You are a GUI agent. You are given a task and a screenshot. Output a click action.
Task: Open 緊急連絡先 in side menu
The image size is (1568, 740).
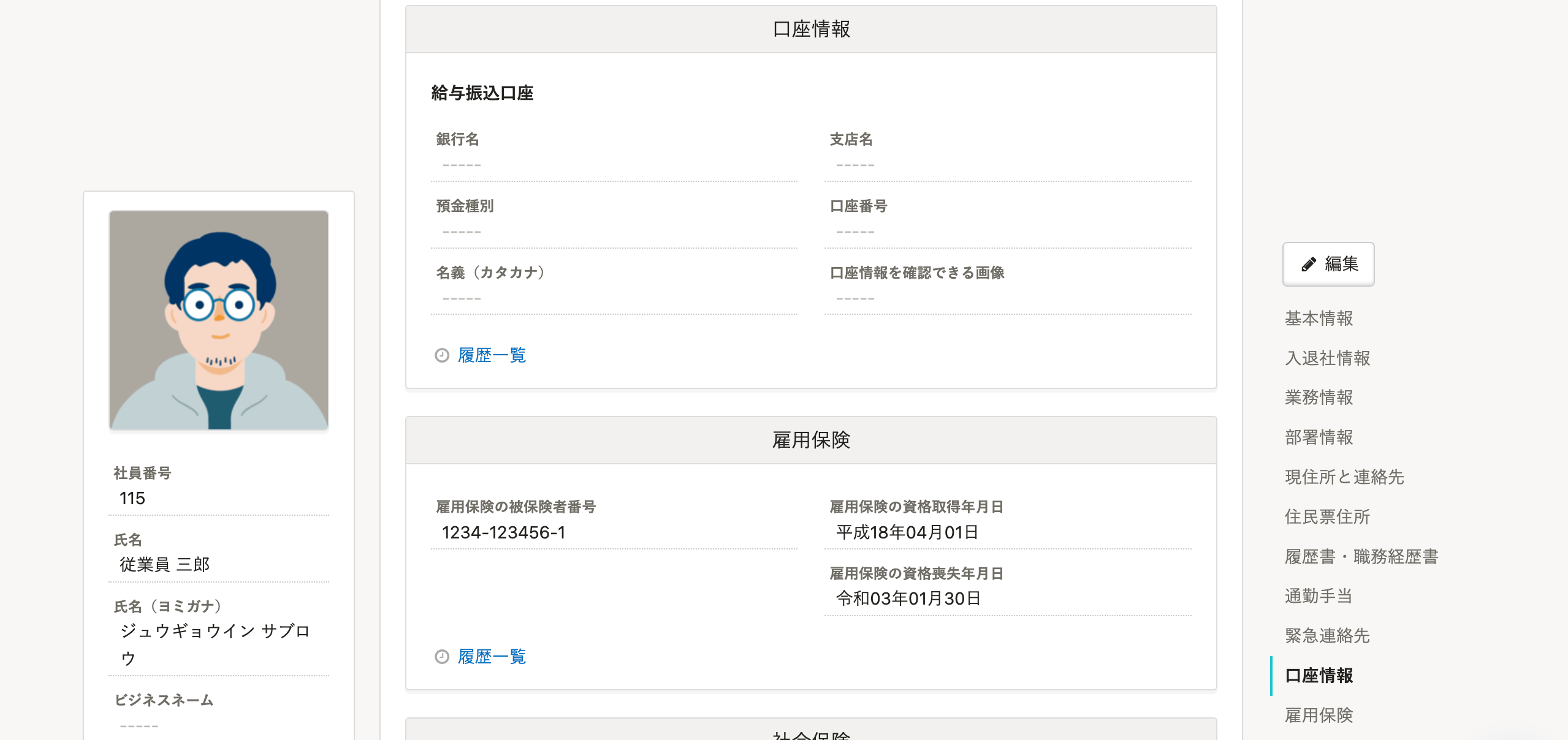[x=1327, y=636]
